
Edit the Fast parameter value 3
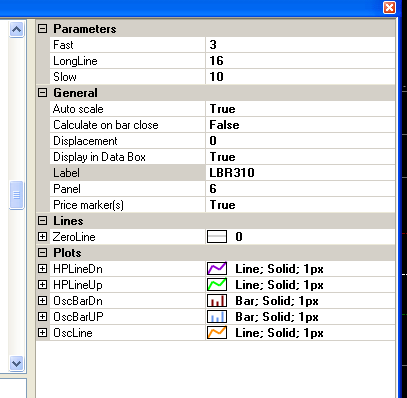pyautogui.click(x=300, y=45)
